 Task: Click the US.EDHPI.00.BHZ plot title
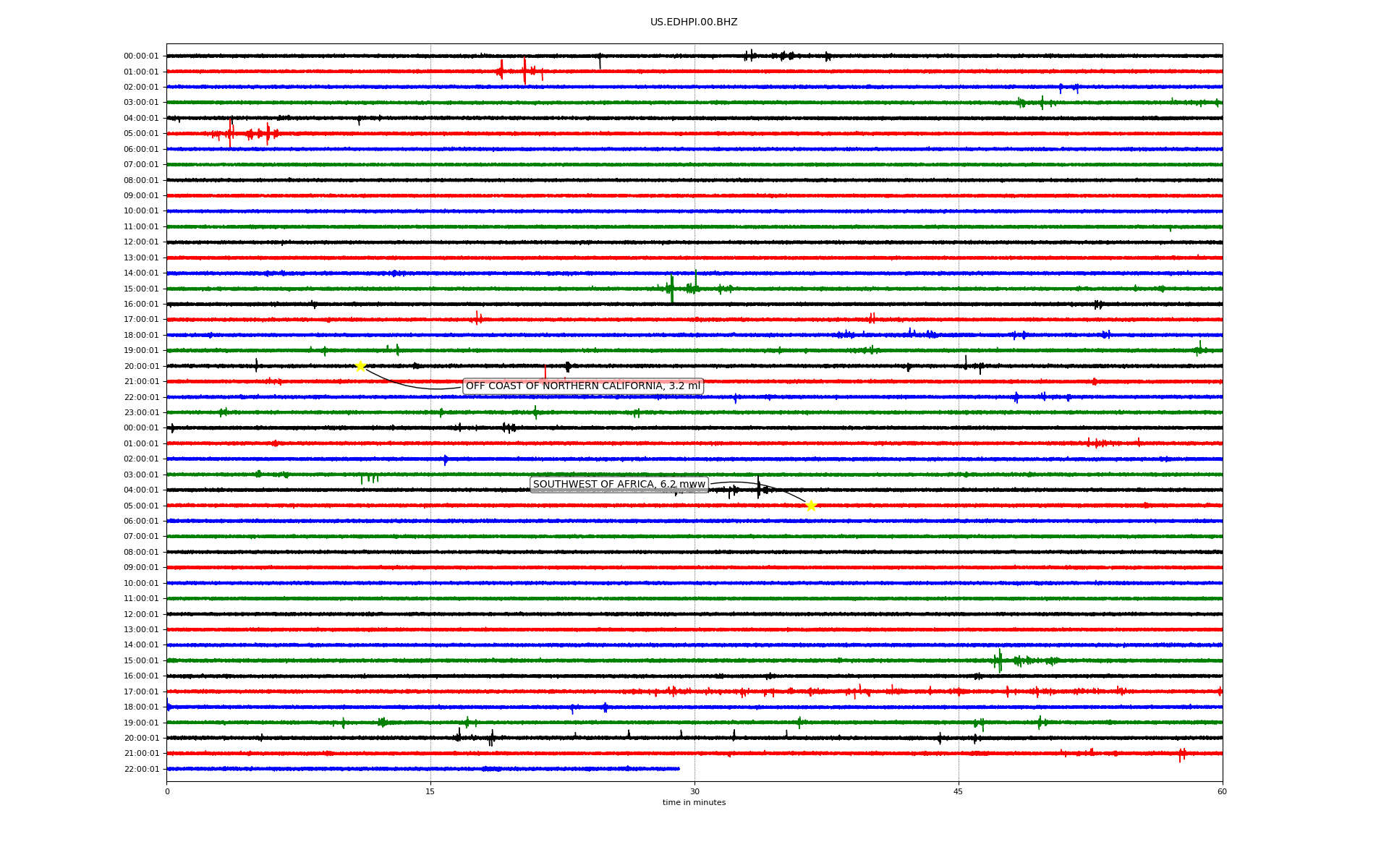(694, 22)
